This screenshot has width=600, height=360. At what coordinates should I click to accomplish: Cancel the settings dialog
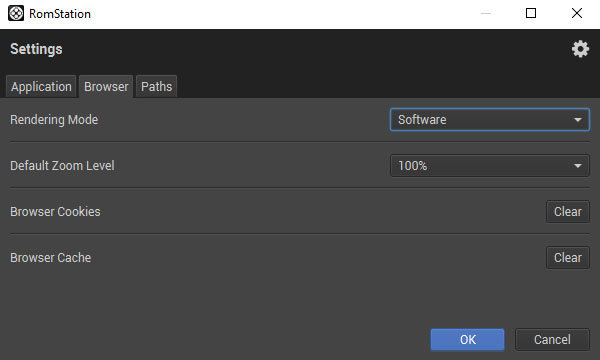click(552, 339)
